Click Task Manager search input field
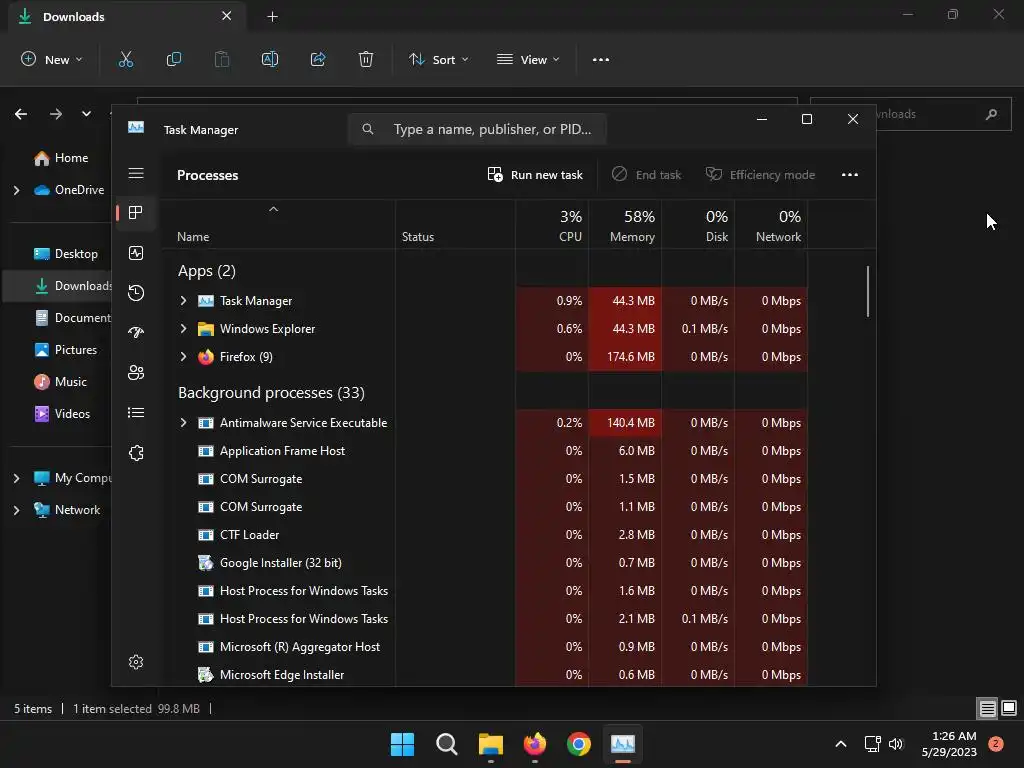Viewport: 1024px width, 768px height. click(477, 129)
